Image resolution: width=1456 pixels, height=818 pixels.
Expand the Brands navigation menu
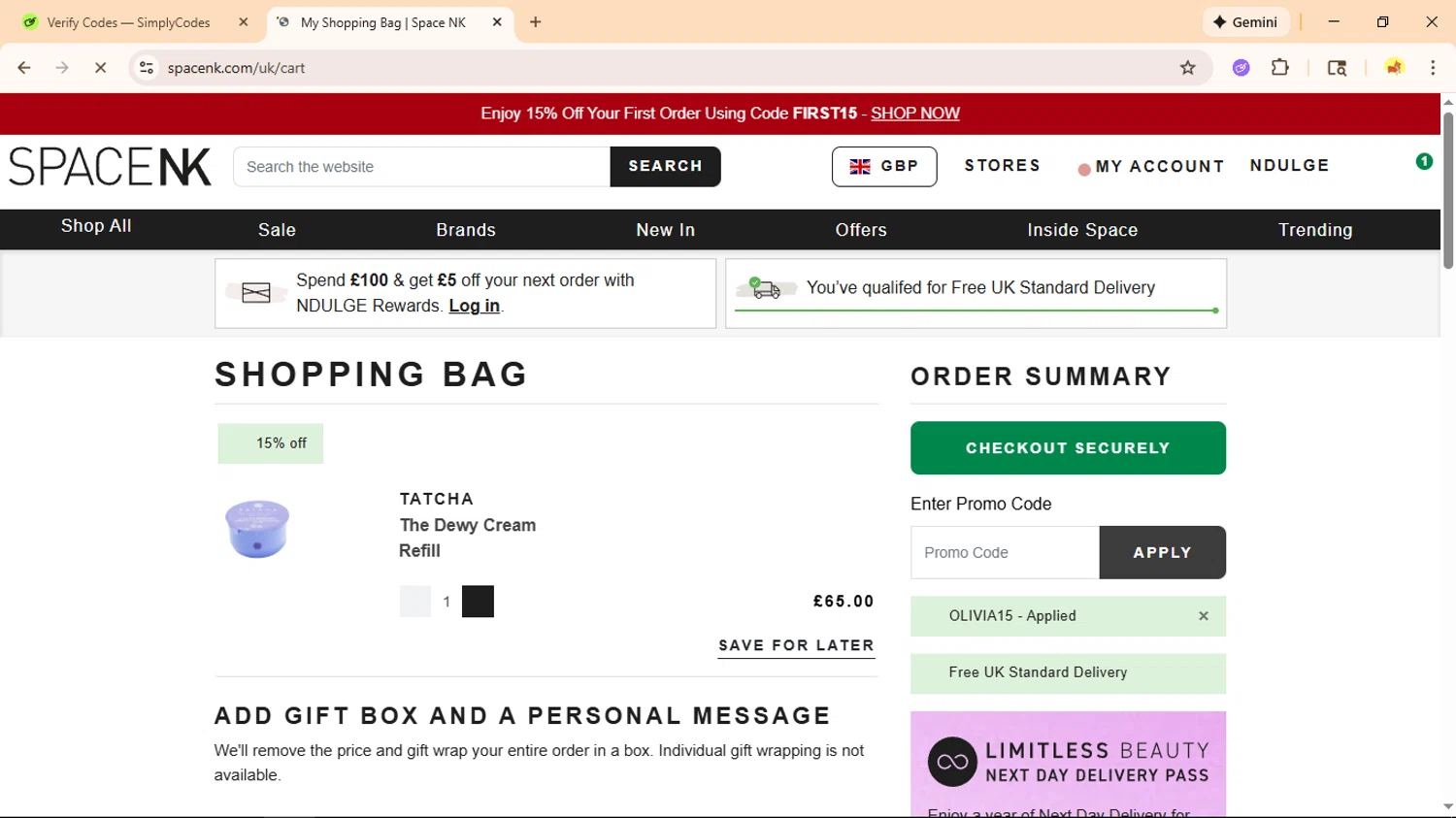(x=466, y=230)
